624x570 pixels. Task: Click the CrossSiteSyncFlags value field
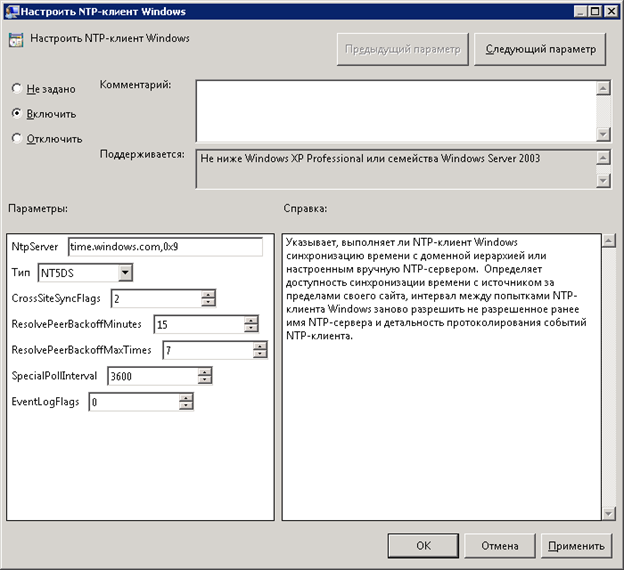coord(157,299)
